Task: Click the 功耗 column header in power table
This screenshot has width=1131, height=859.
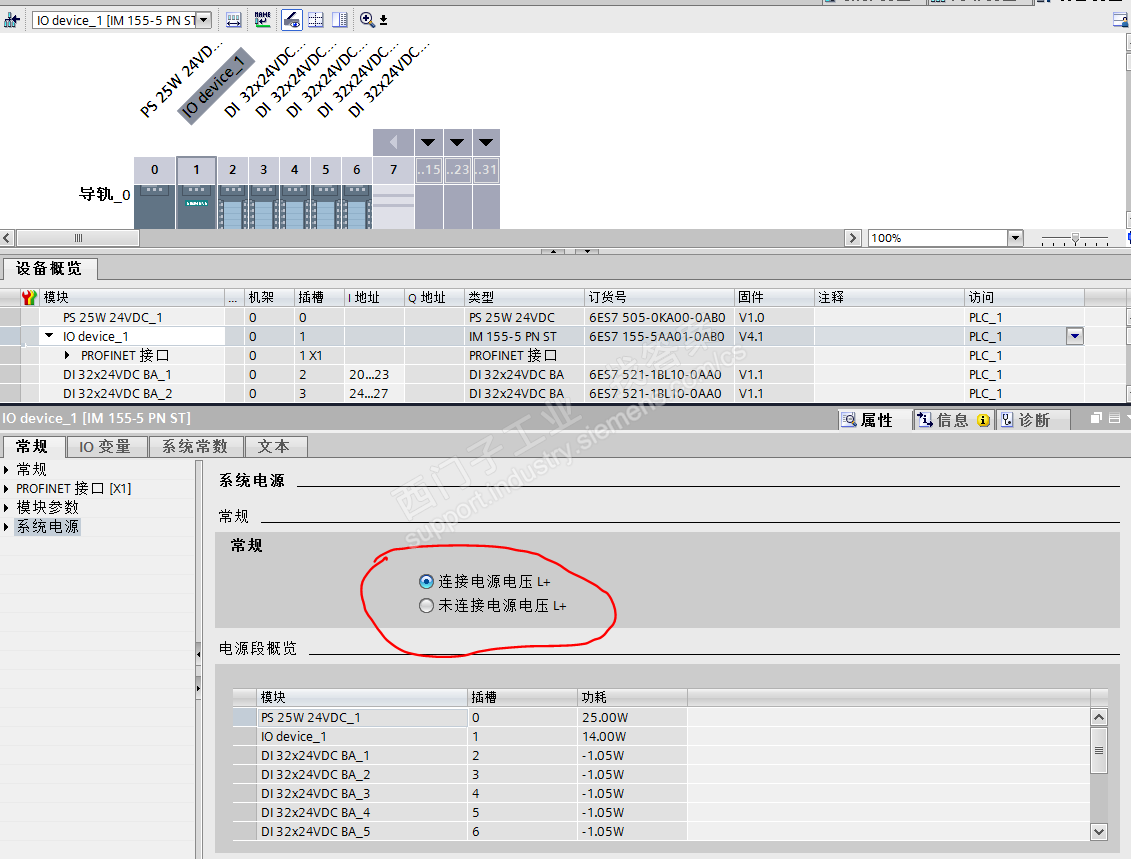Action: (x=632, y=697)
